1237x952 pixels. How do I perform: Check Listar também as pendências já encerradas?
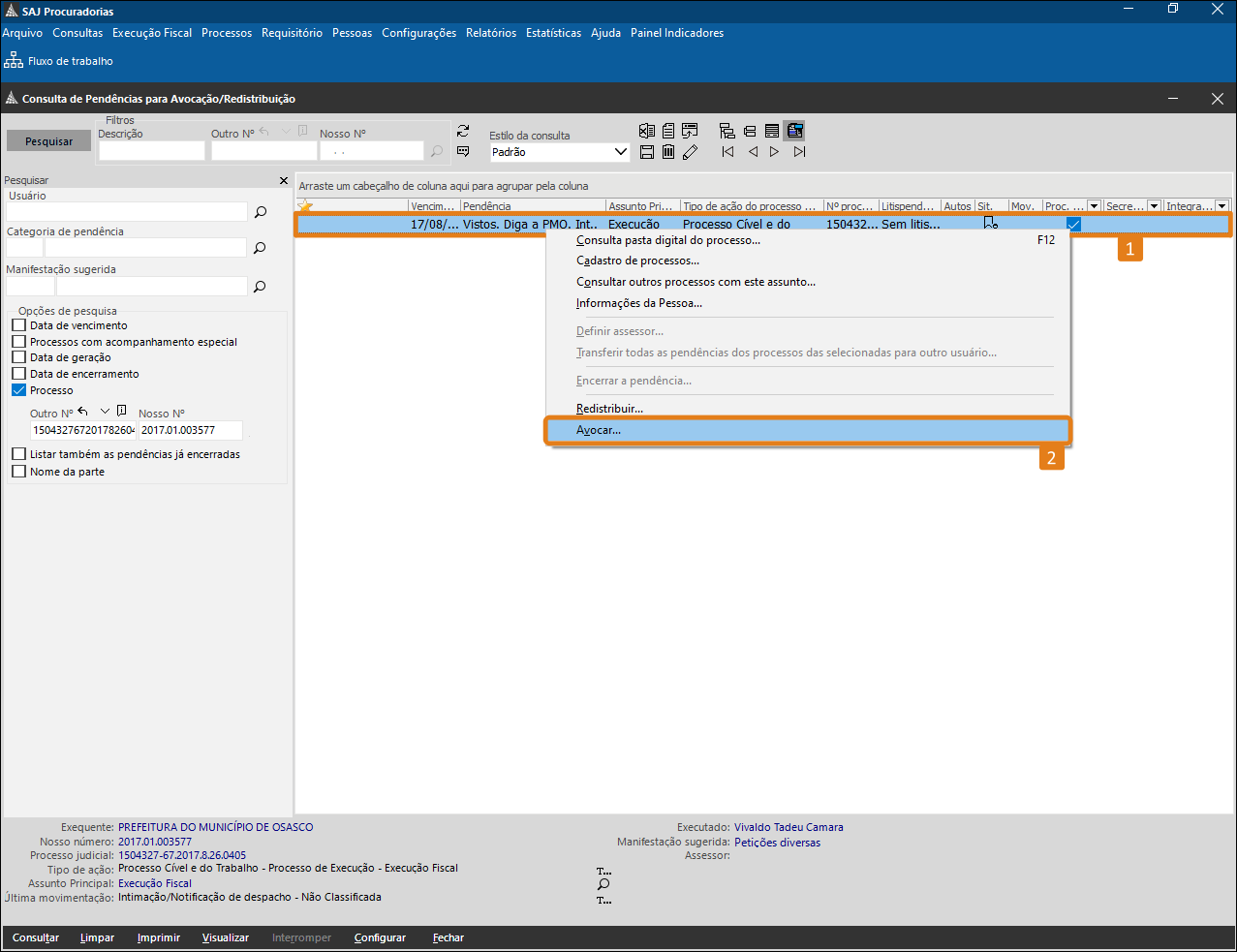coord(18,454)
